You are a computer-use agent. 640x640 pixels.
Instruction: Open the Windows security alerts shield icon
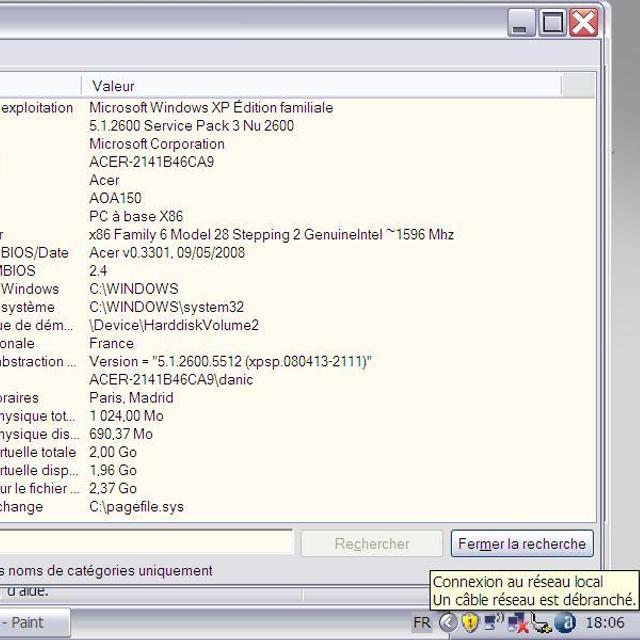click(x=470, y=622)
